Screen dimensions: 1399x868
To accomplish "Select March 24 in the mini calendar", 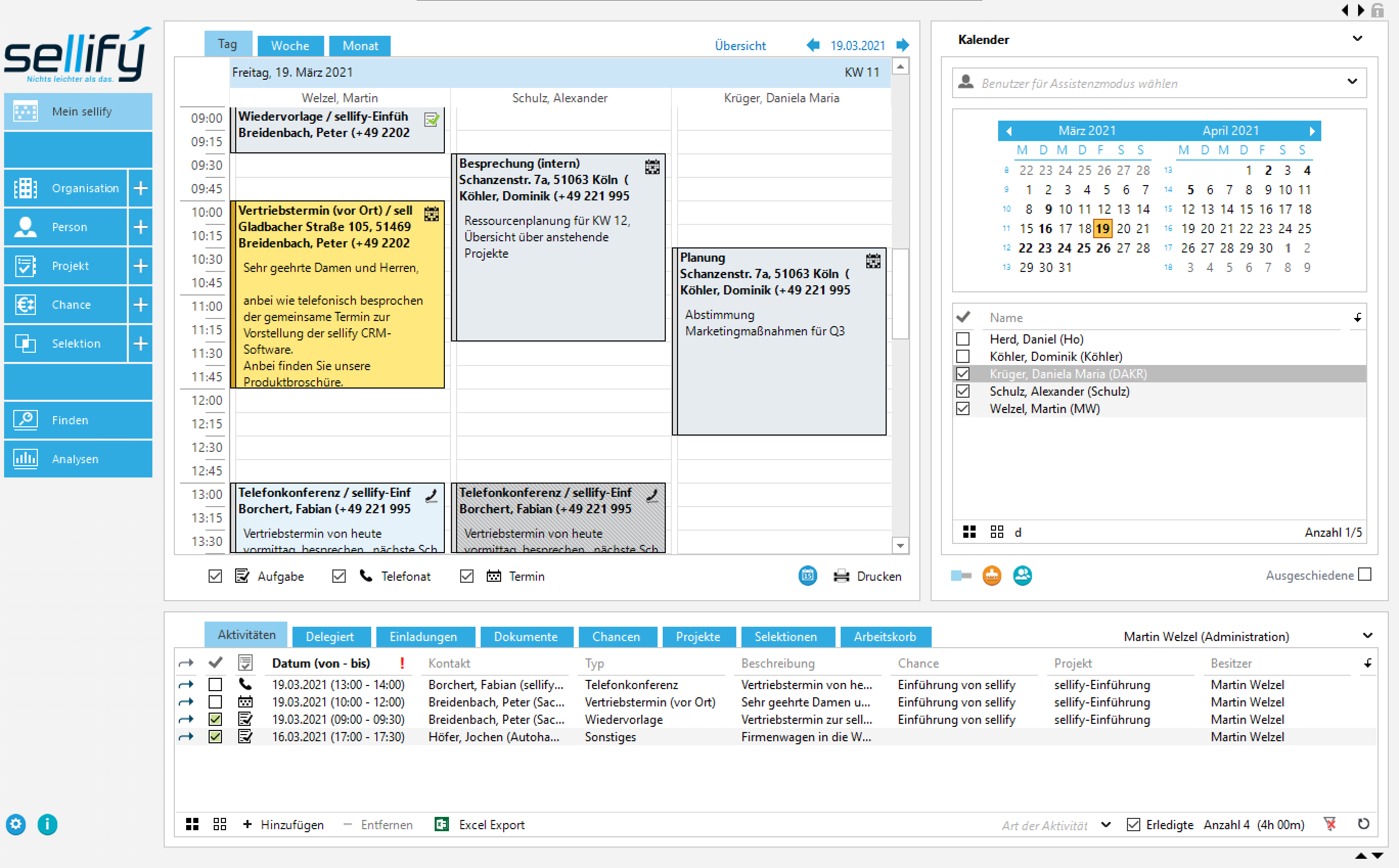I will pyautogui.click(x=1064, y=248).
